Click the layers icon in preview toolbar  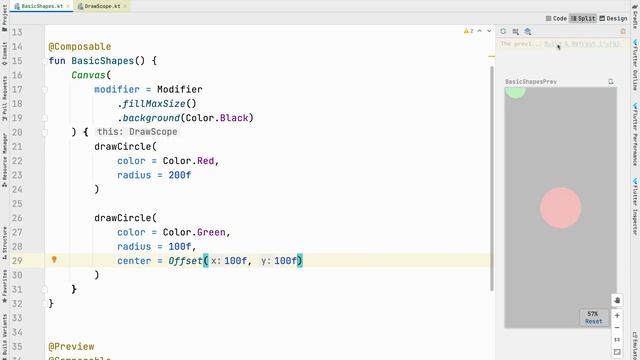tap(528, 31)
